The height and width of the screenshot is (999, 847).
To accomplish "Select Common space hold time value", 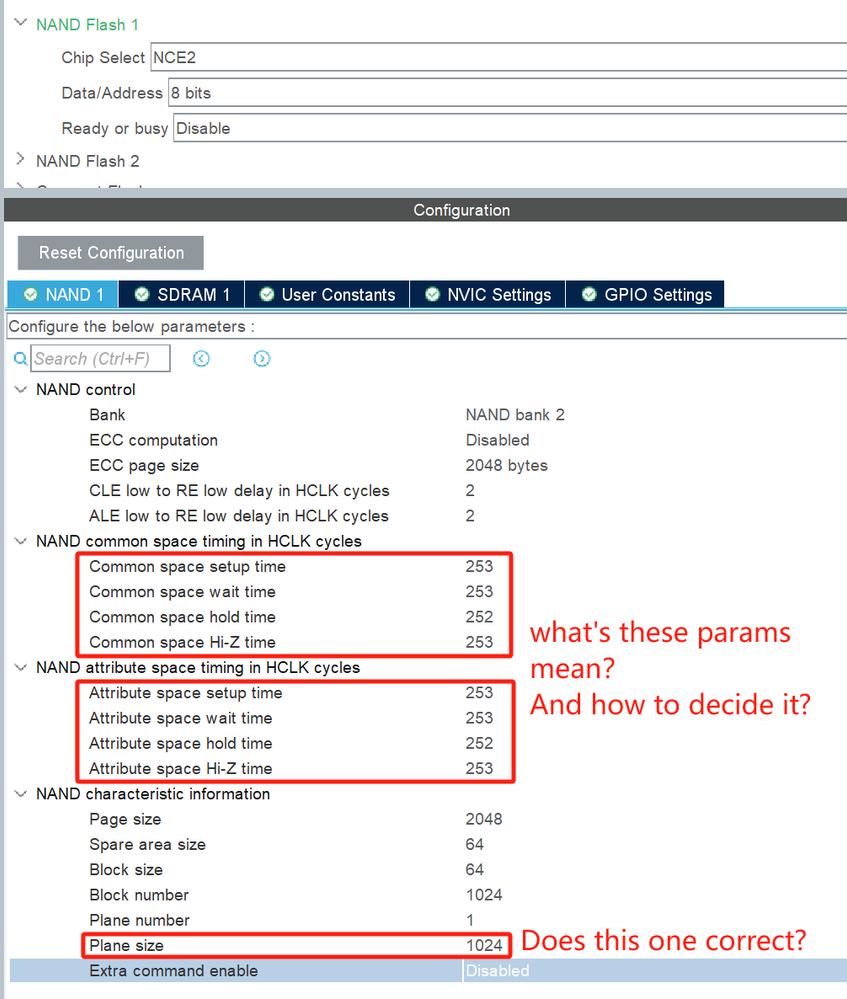I will (x=479, y=617).
